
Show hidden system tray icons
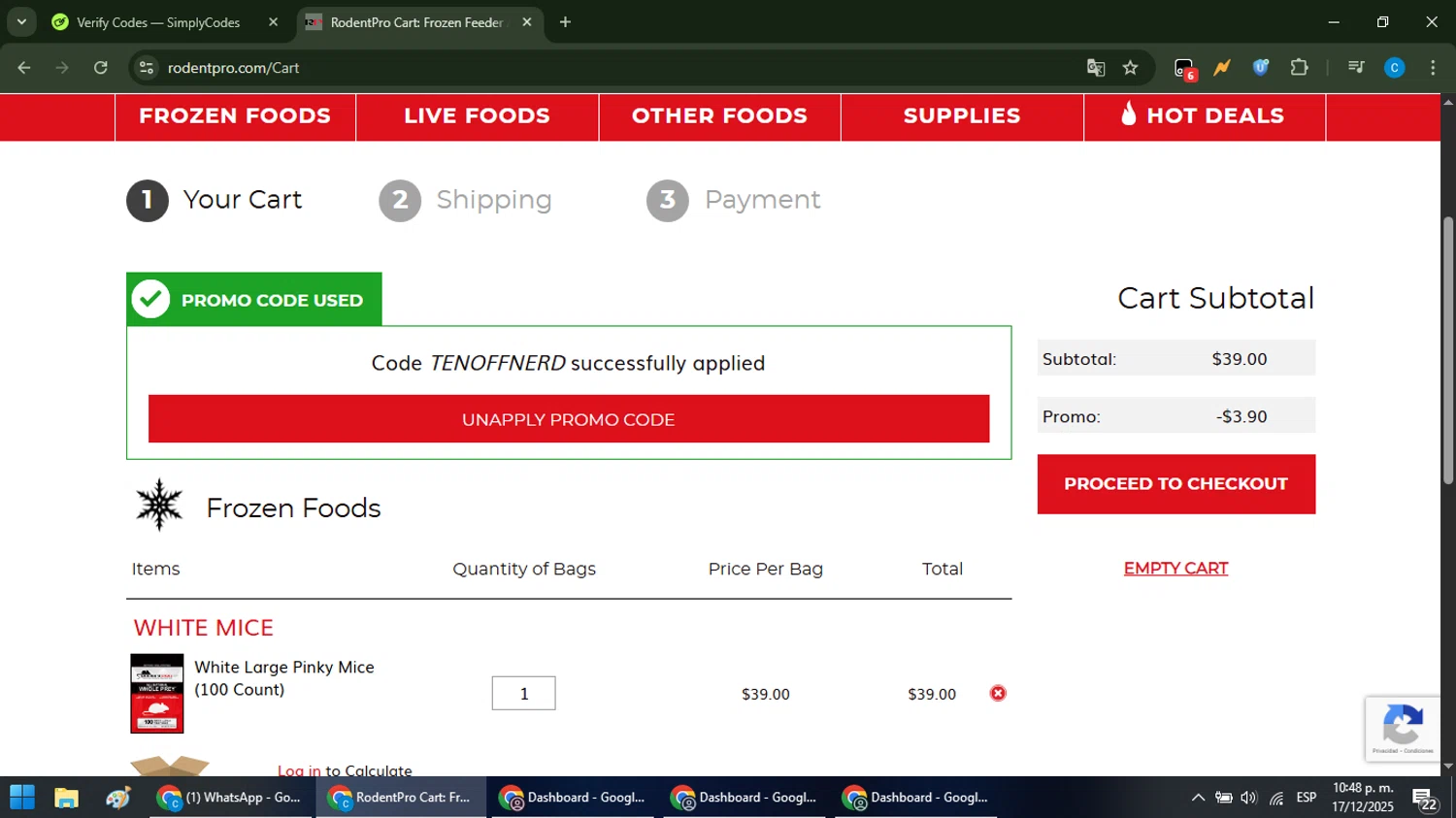(1198, 798)
